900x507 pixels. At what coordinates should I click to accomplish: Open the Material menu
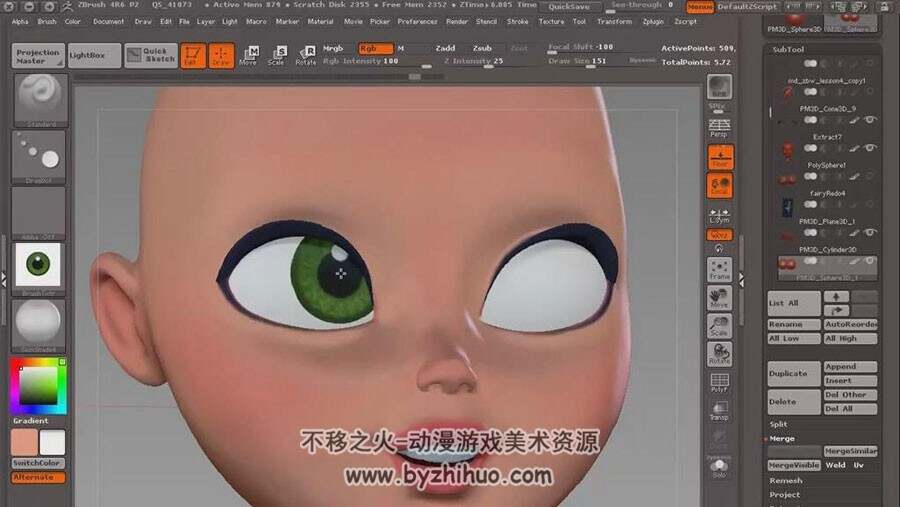[x=320, y=22]
